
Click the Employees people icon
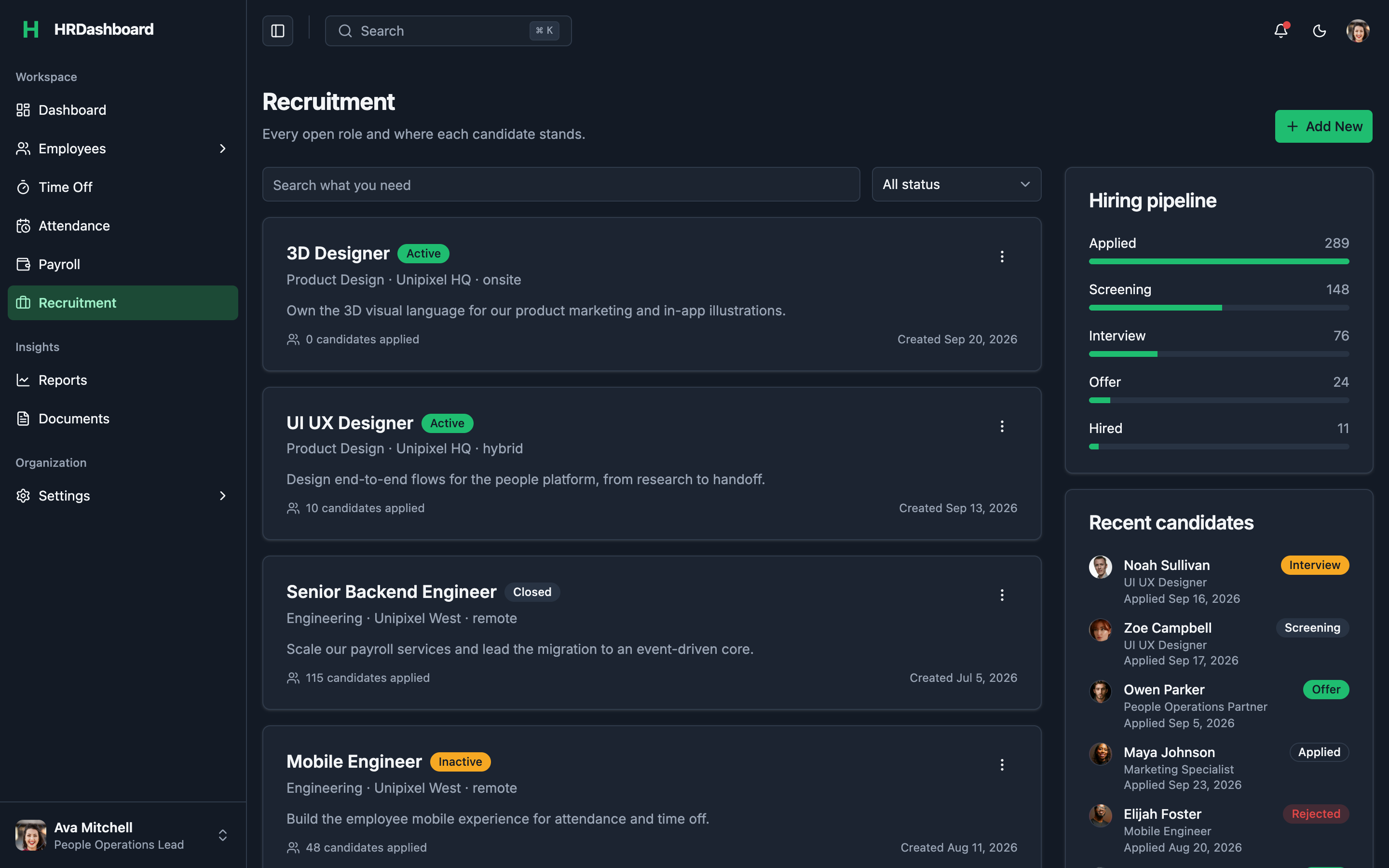coord(23,149)
